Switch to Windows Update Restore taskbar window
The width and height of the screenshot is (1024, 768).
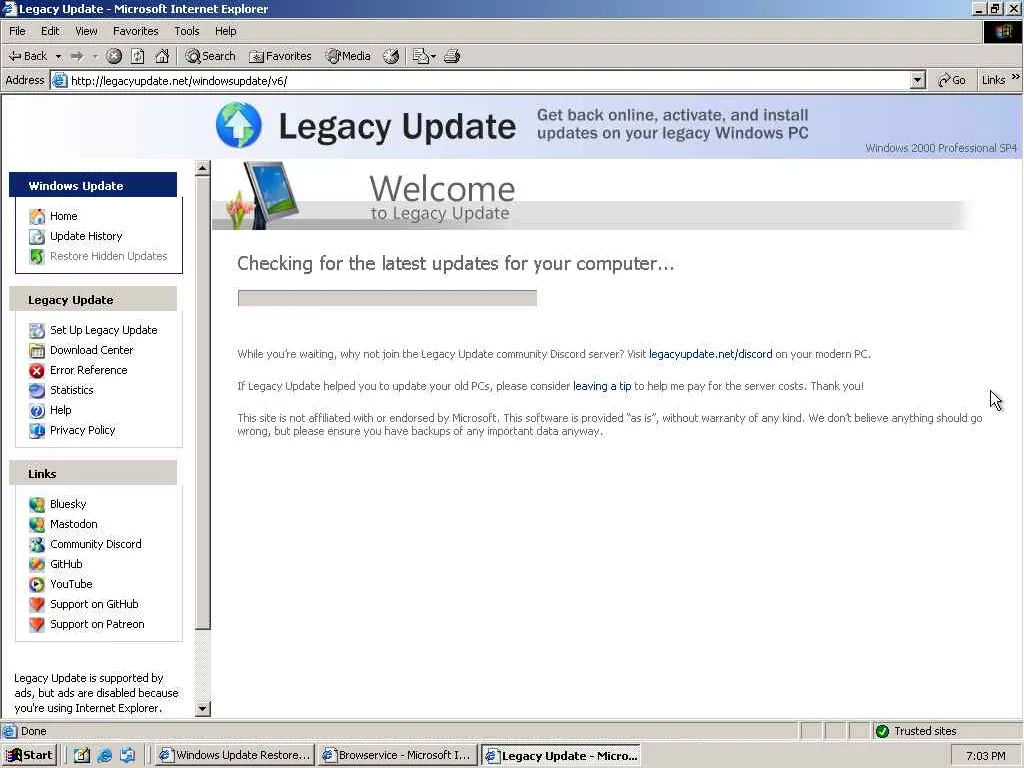click(x=235, y=755)
